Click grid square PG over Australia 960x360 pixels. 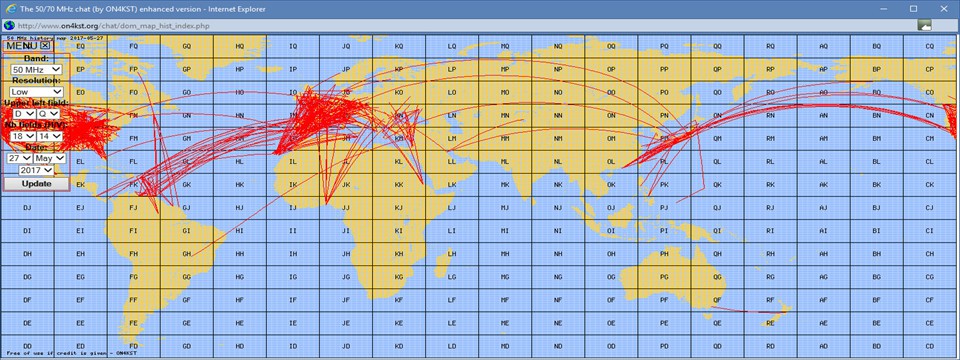point(664,277)
